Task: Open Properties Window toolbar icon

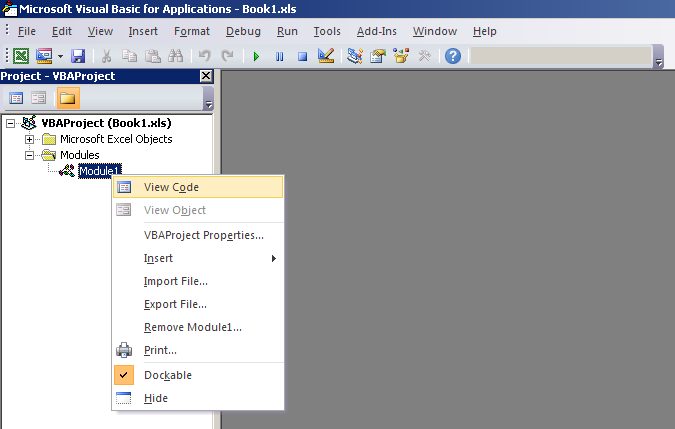Action: coord(378,56)
